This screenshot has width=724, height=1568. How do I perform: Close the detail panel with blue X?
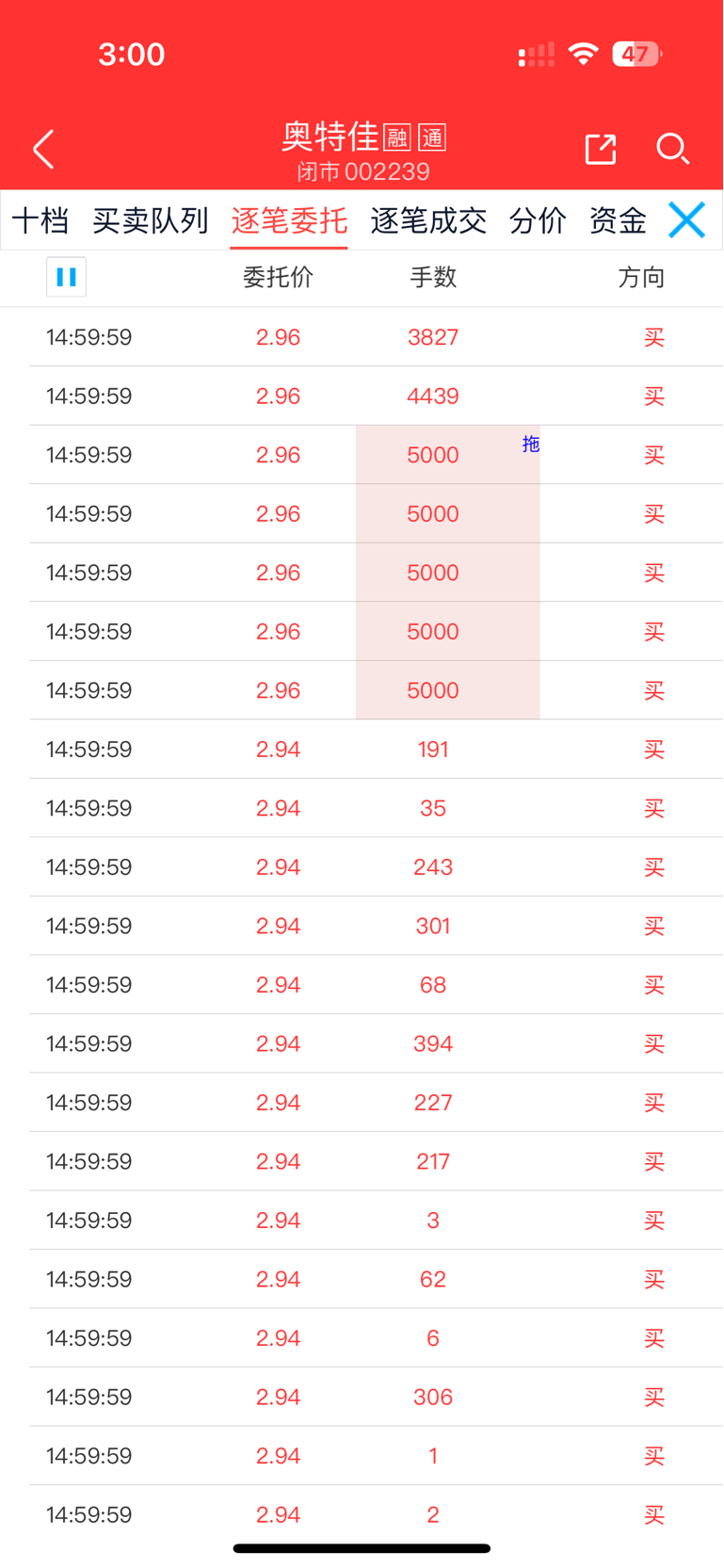tap(686, 220)
